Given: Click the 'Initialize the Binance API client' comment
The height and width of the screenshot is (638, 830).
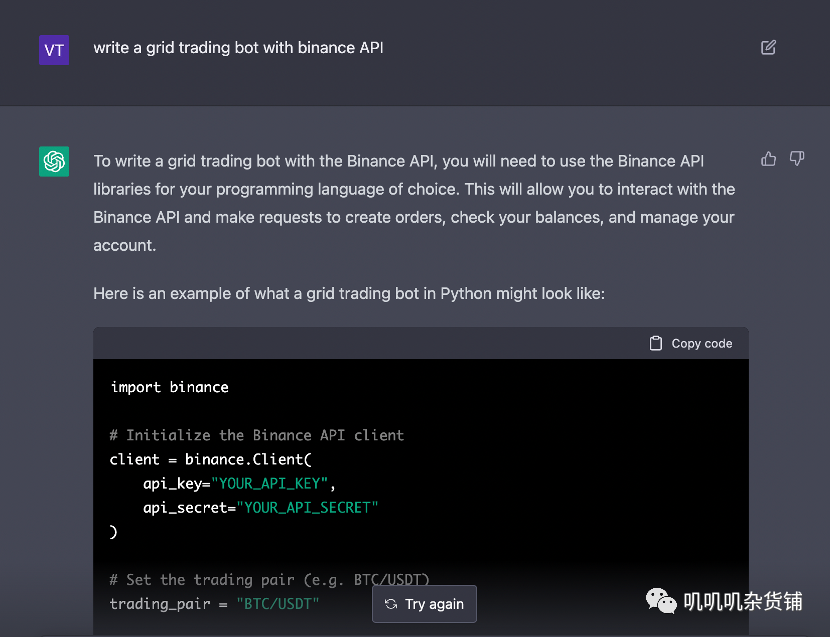Looking at the screenshot, I should (x=257, y=435).
